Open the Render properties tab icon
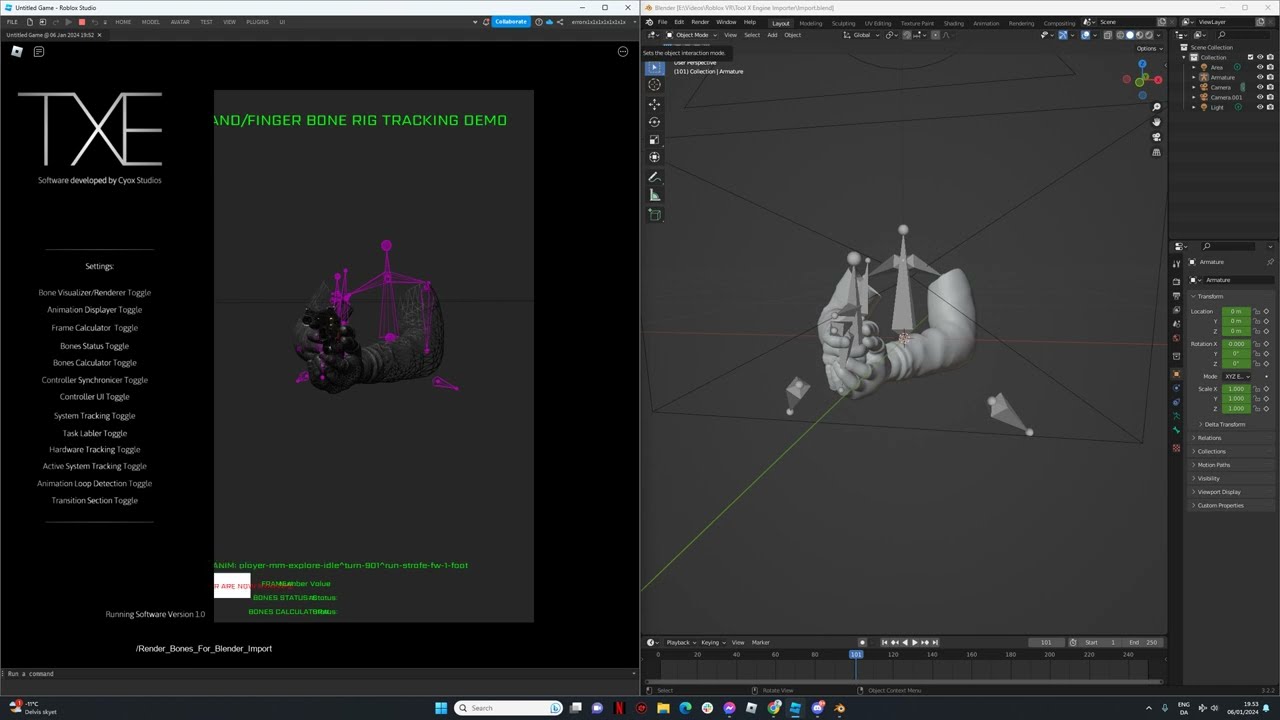Viewport: 1280px width, 720px height. click(x=1176, y=282)
